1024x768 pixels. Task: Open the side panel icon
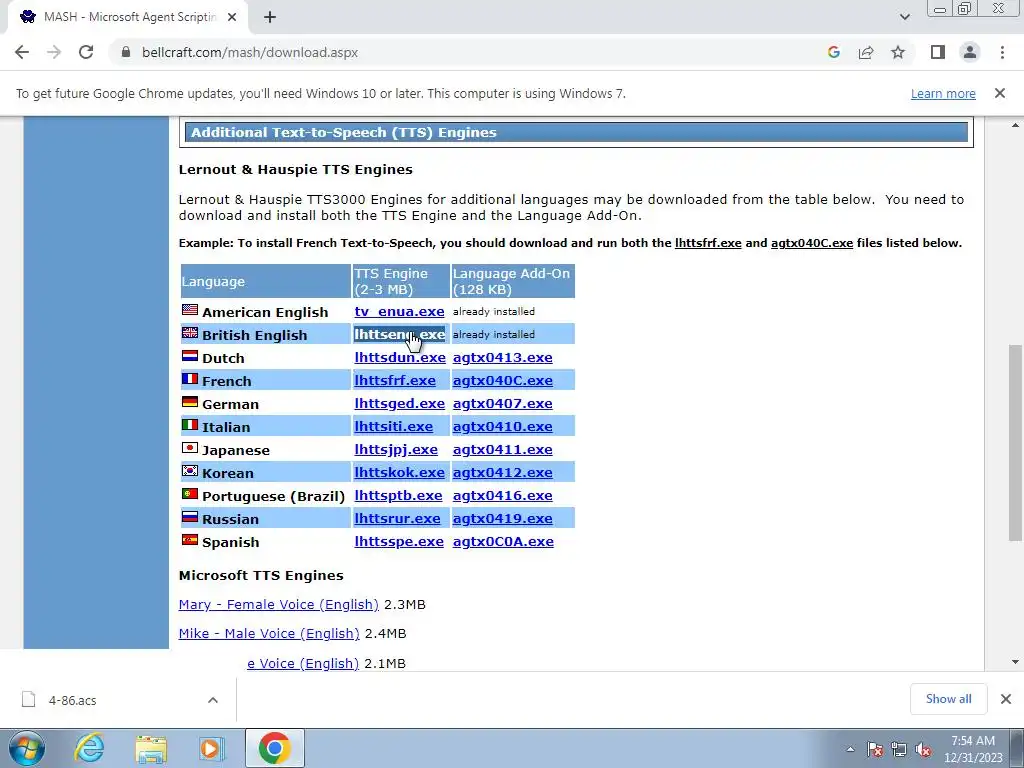click(938, 52)
